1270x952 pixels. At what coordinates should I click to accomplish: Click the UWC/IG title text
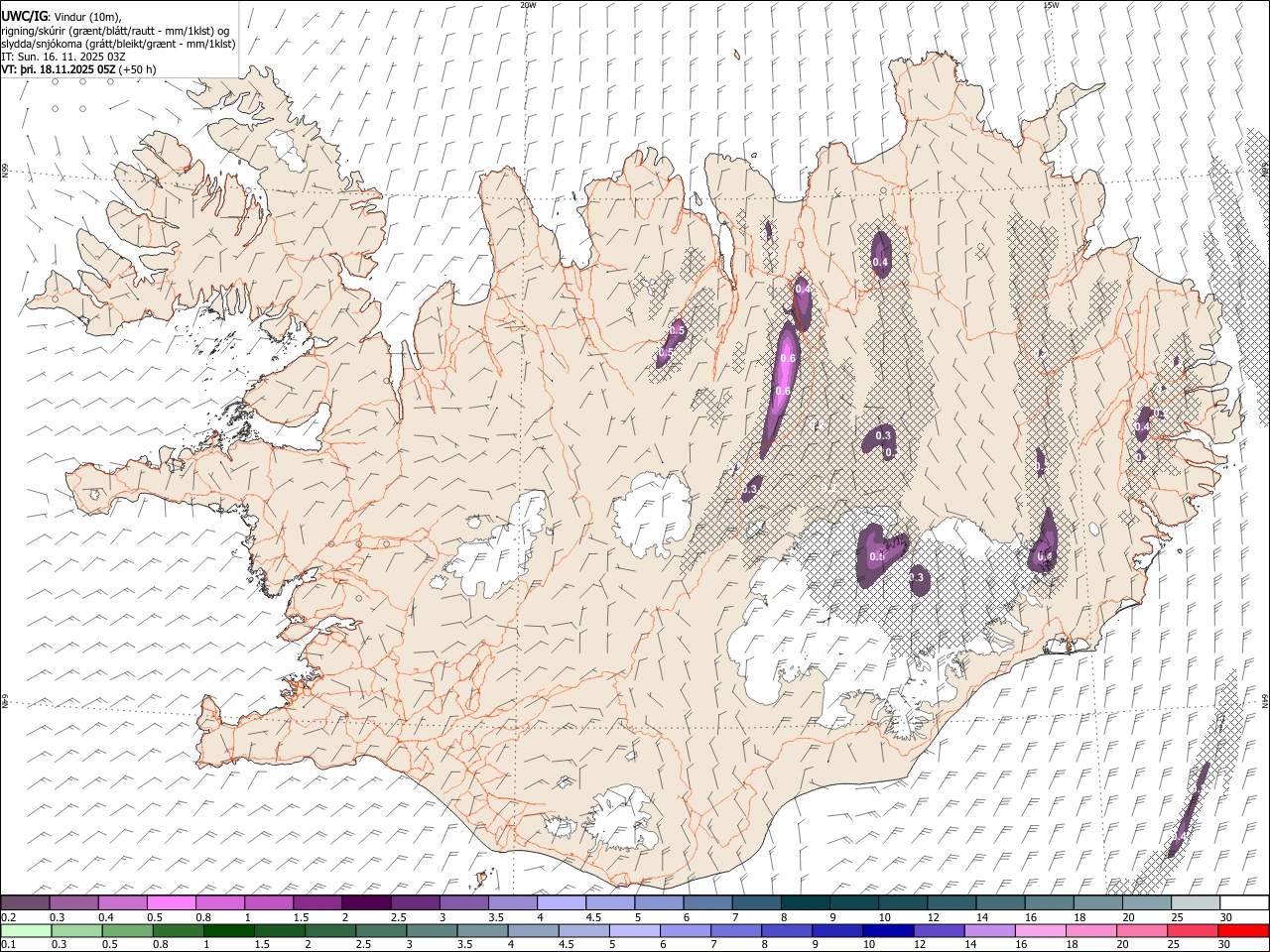click(23, 17)
